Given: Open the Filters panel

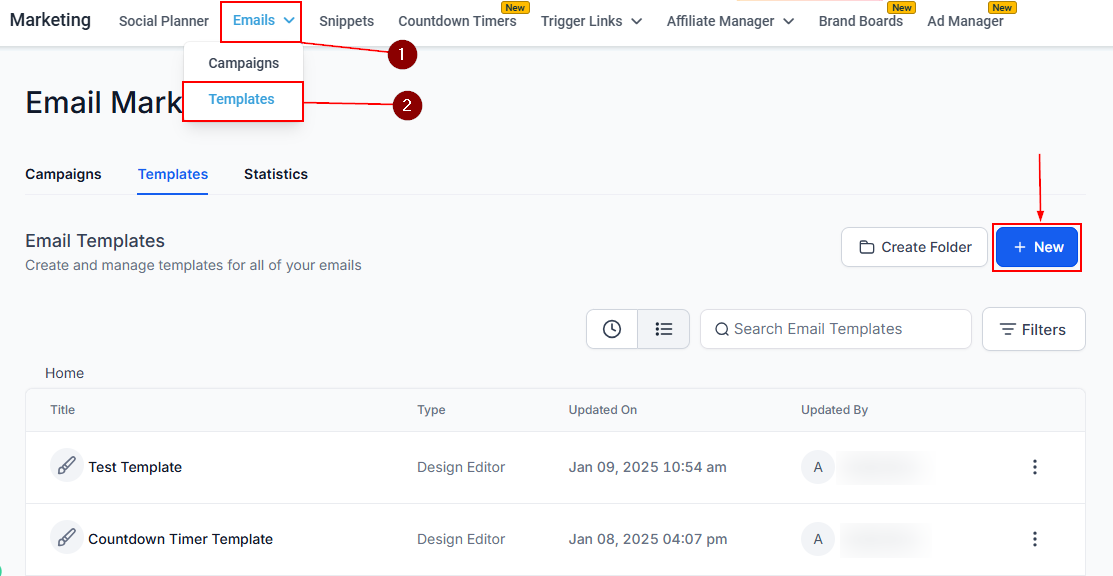Looking at the screenshot, I should tap(1033, 329).
